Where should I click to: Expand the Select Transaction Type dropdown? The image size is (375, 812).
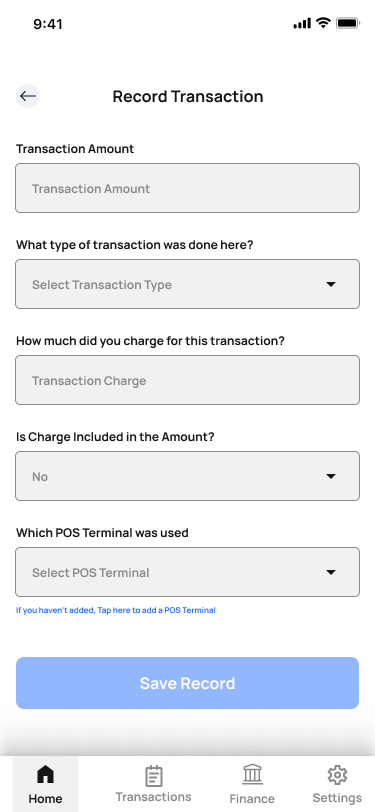click(x=188, y=284)
